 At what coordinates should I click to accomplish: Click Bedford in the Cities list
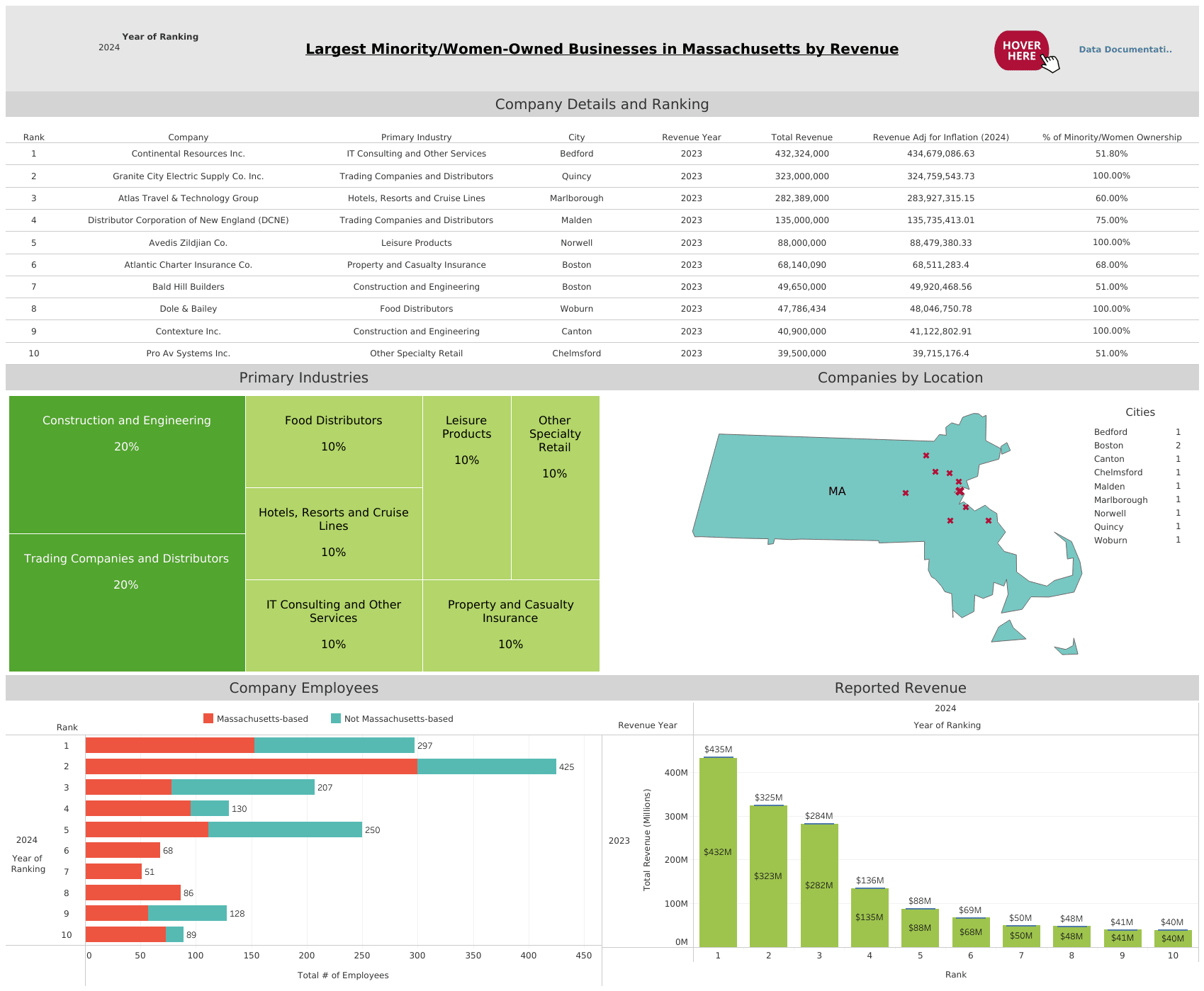[x=1110, y=432]
